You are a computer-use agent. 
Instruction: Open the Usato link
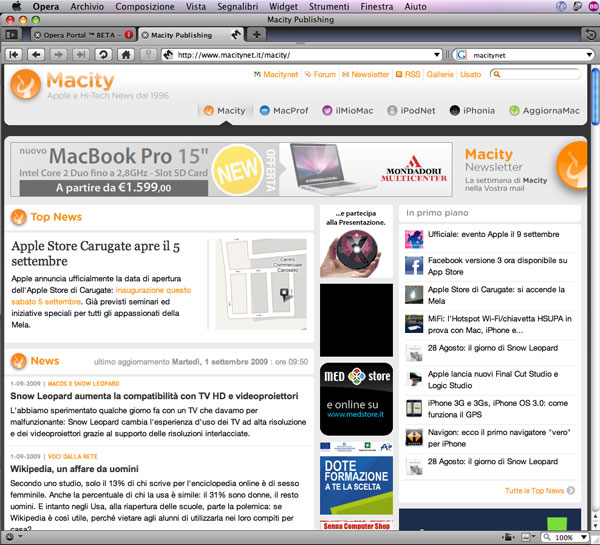470,74
